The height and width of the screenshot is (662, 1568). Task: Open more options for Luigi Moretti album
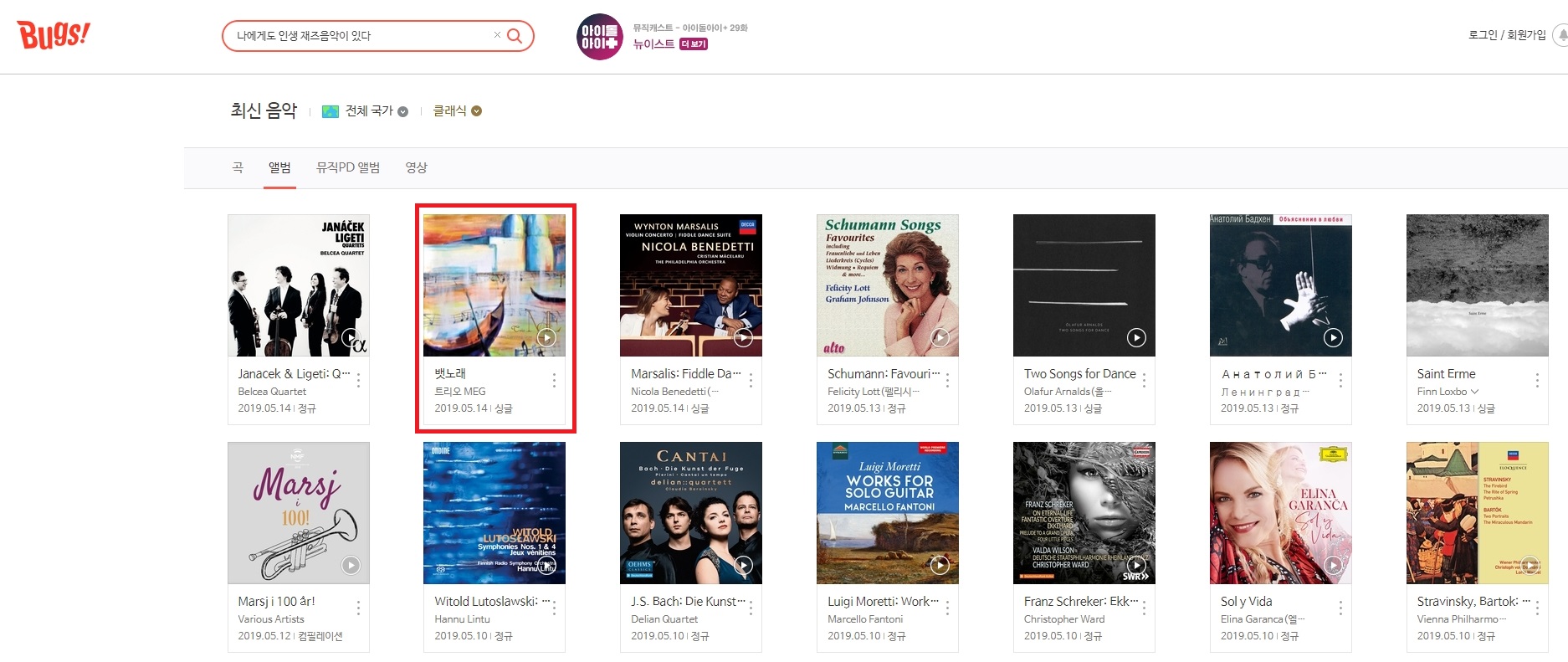(947, 608)
